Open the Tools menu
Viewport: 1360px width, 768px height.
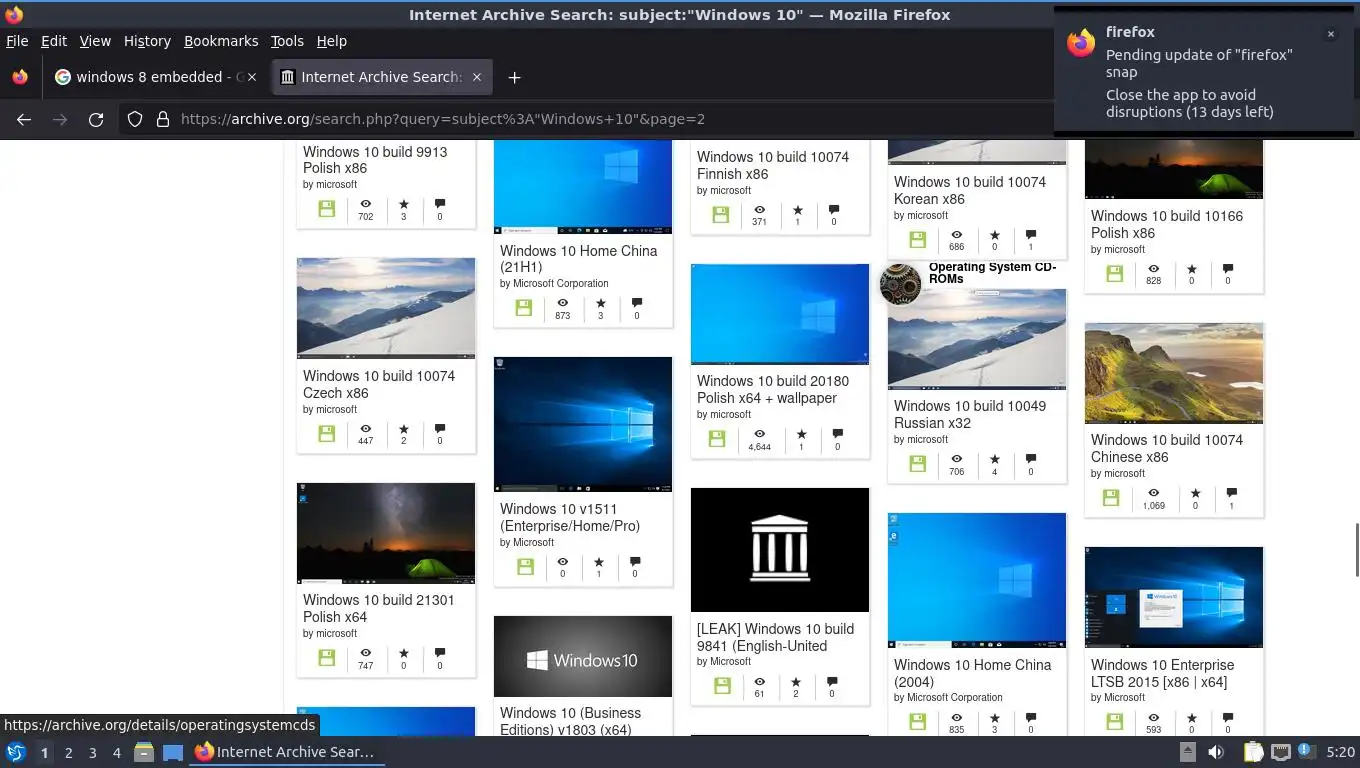[x=287, y=41]
